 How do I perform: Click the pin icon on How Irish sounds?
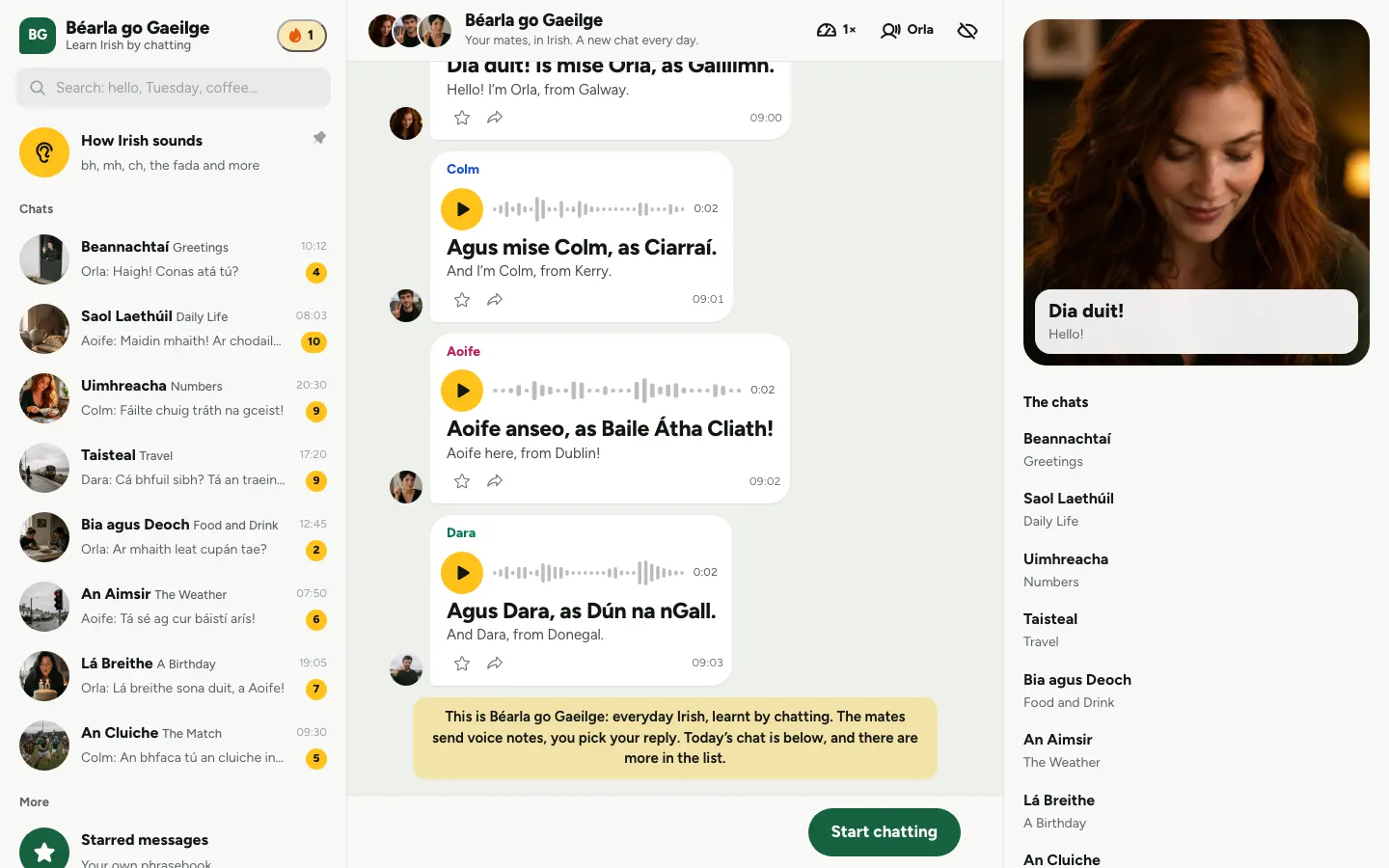click(x=319, y=138)
